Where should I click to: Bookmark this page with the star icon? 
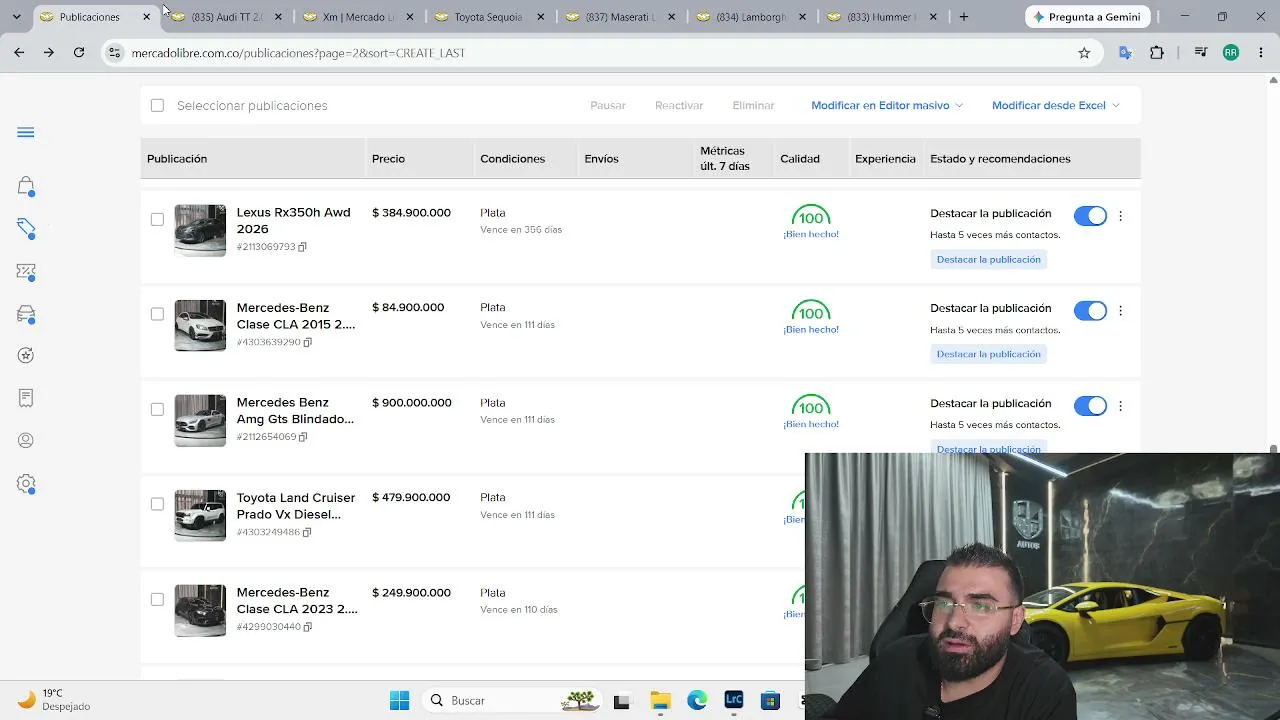coord(1084,53)
